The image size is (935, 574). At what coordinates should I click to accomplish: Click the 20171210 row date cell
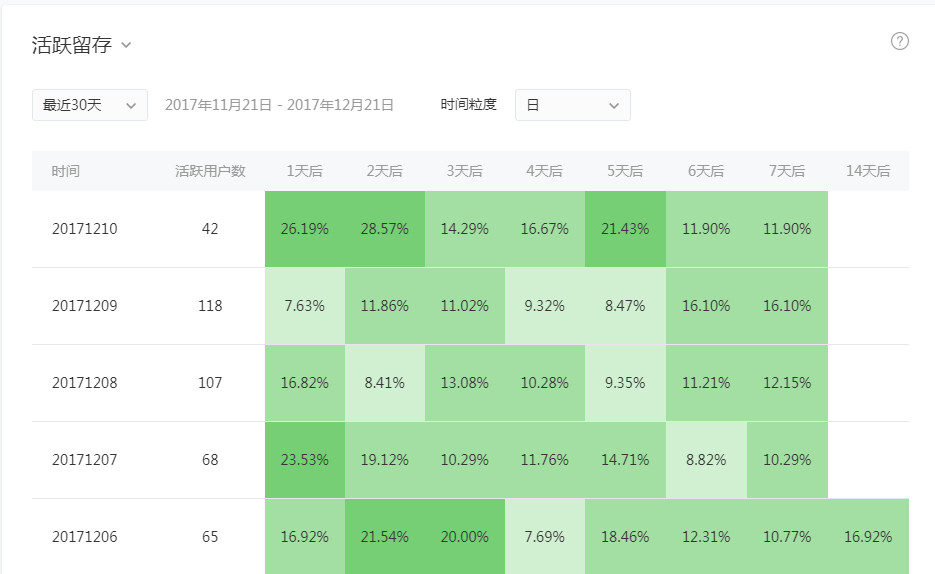tap(85, 229)
